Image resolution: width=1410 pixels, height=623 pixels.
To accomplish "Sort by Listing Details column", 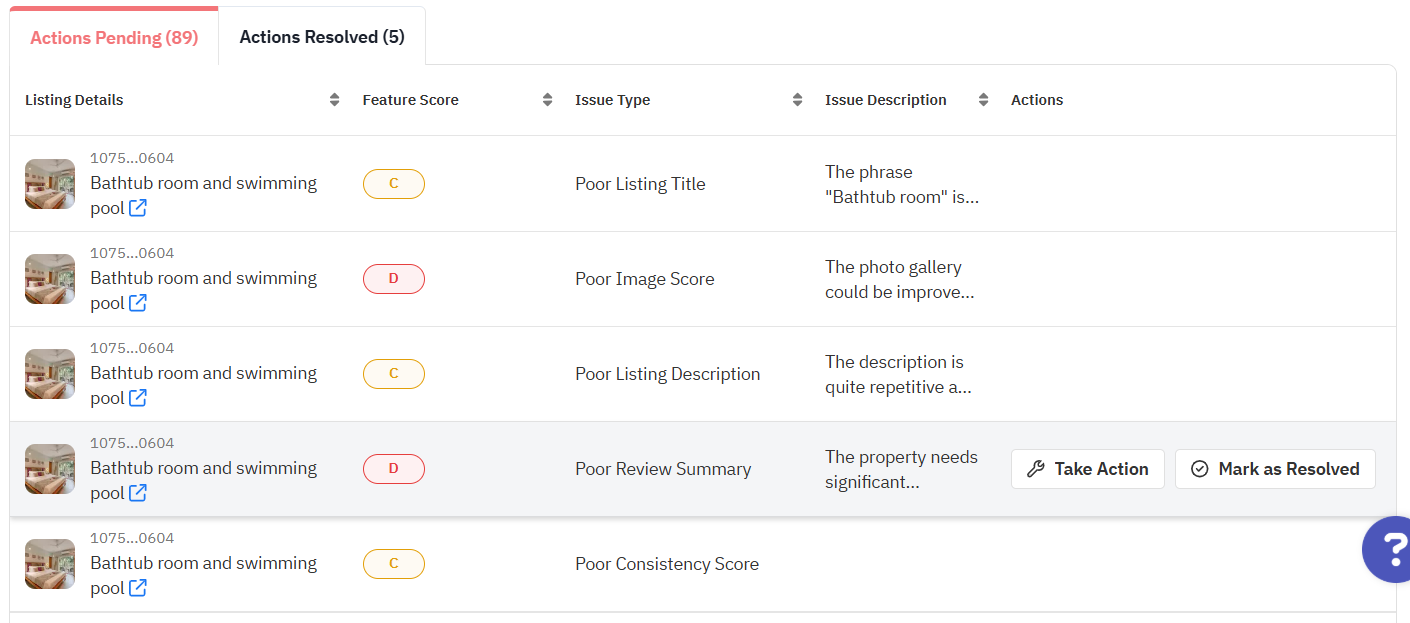I will (334, 100).
